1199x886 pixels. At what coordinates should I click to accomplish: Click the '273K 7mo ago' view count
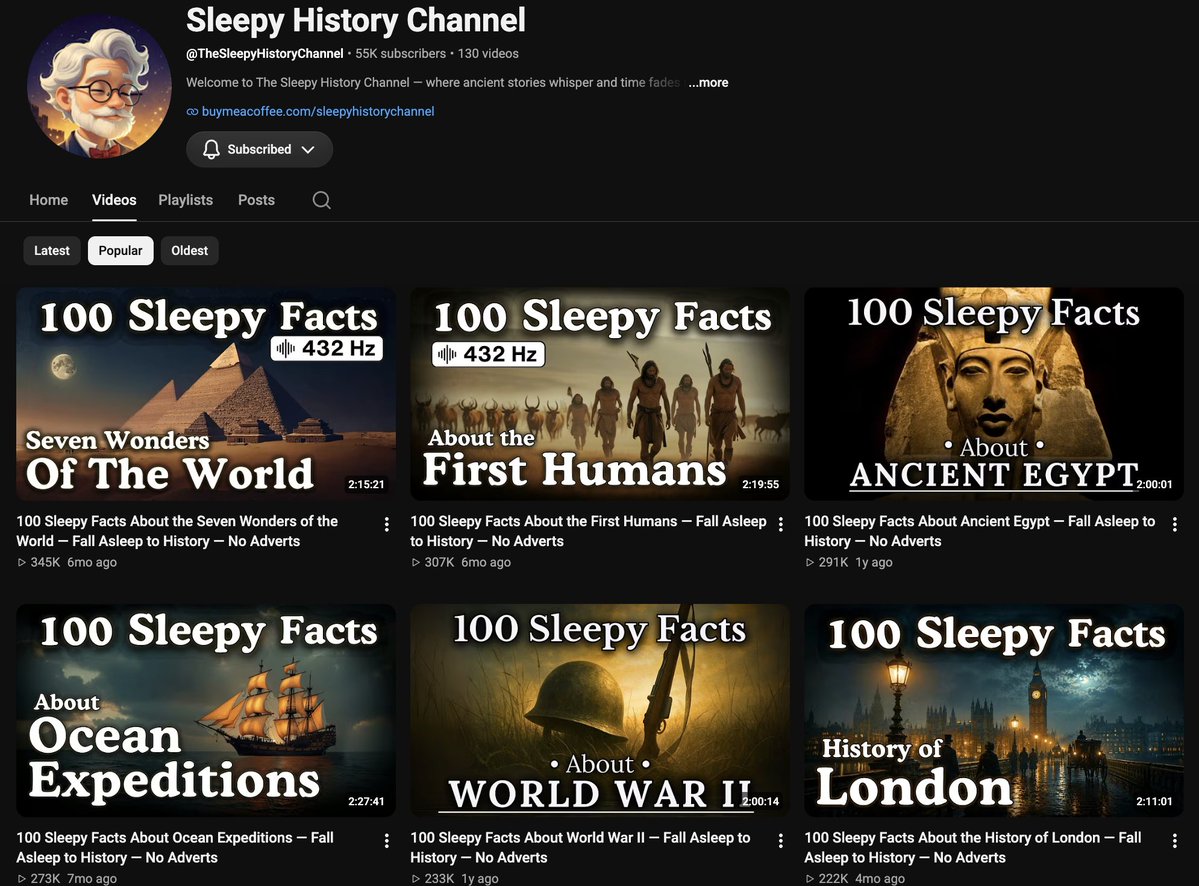point(67,879)
